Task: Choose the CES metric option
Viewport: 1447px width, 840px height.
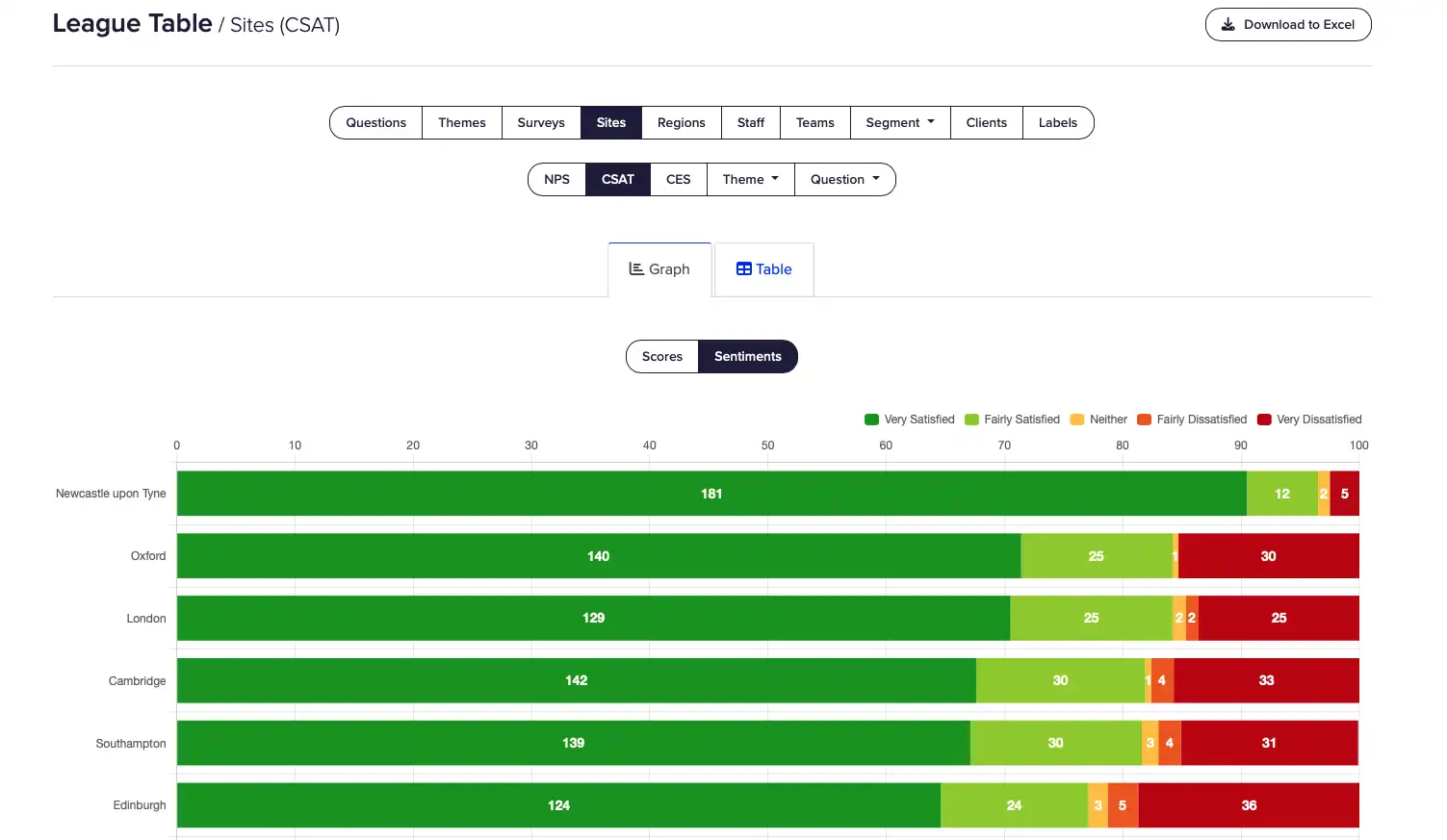Action: 678,180
